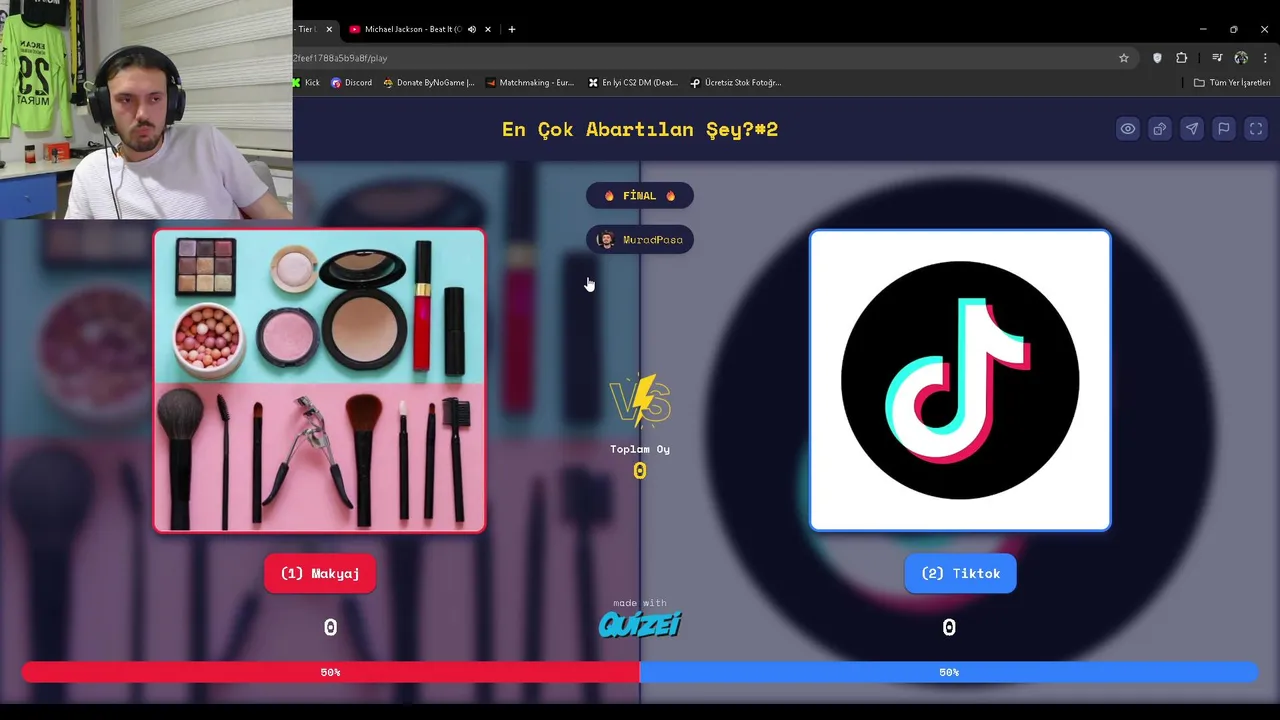Minimize the browser window

(x=1203, y=29)
